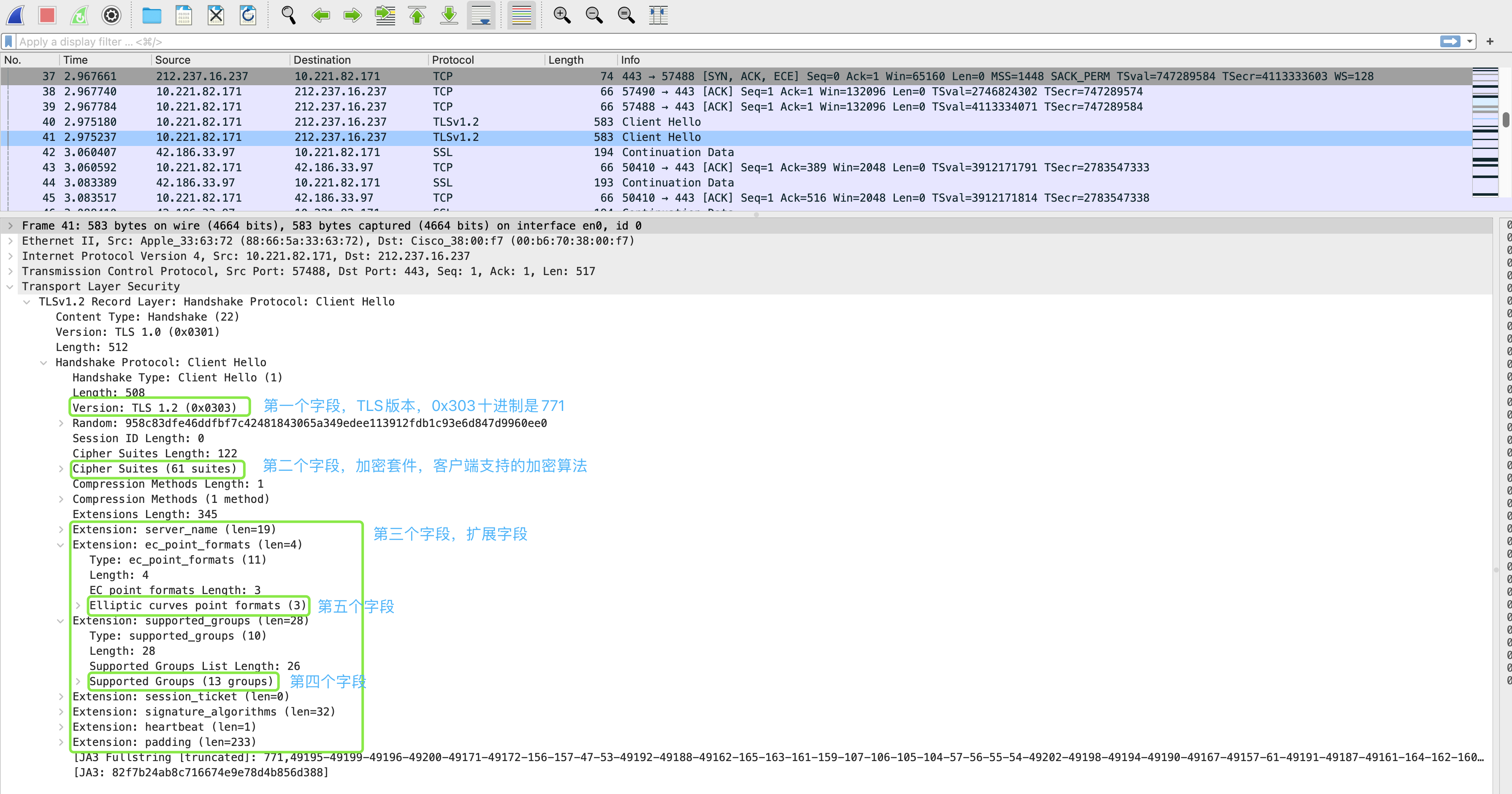Viewport: 1512px width, 794px height.
Task: Apply the display filter arrow button
Action: pos(1450,42)
